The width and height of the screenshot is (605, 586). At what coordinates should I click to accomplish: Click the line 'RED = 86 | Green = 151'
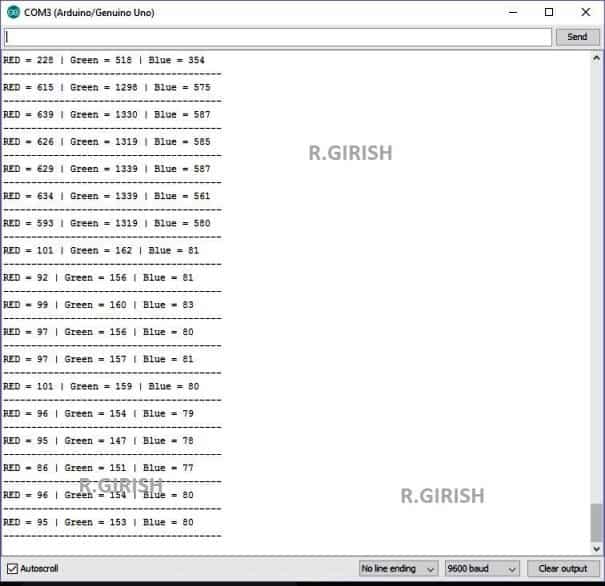coord(98,468)
